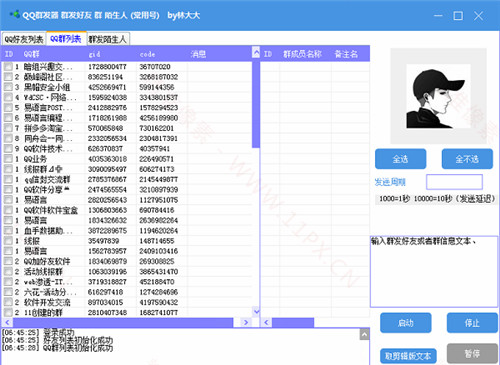This screenshot has width=500, height=365.
Task: Maximize the QQ群发器 window
Action: click(458, 15)
